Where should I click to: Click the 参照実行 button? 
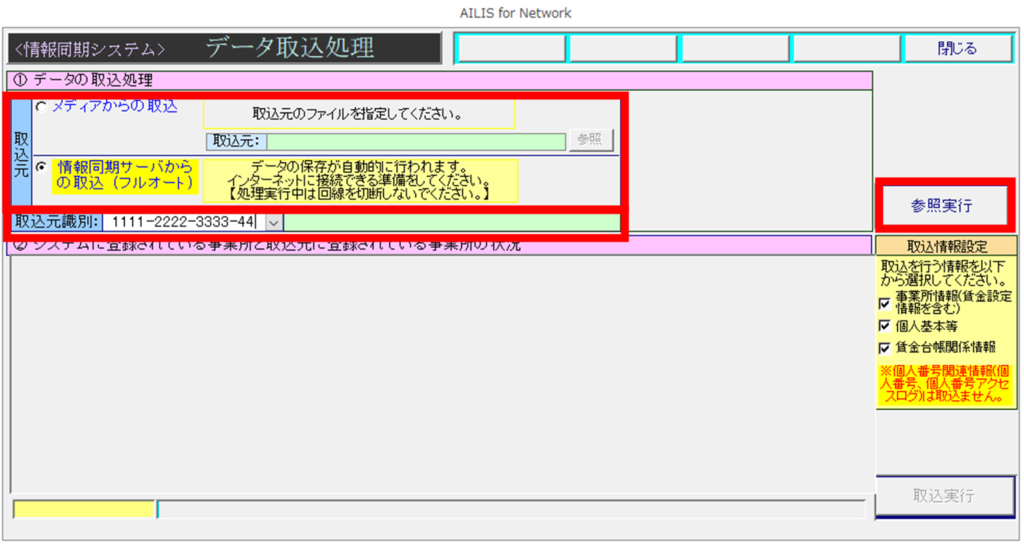click(945, 206)
